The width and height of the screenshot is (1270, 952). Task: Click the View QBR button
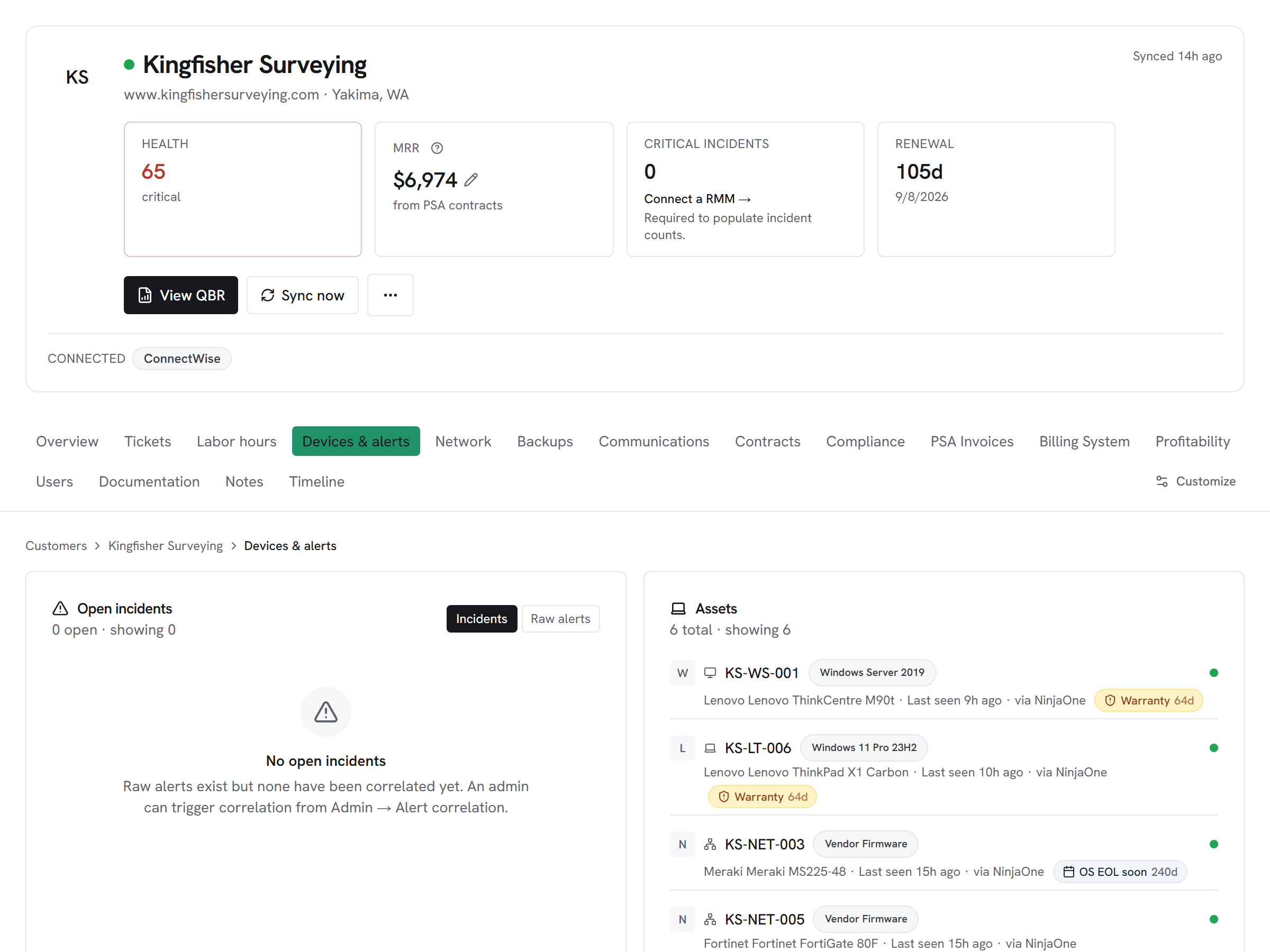pos(181,295)
